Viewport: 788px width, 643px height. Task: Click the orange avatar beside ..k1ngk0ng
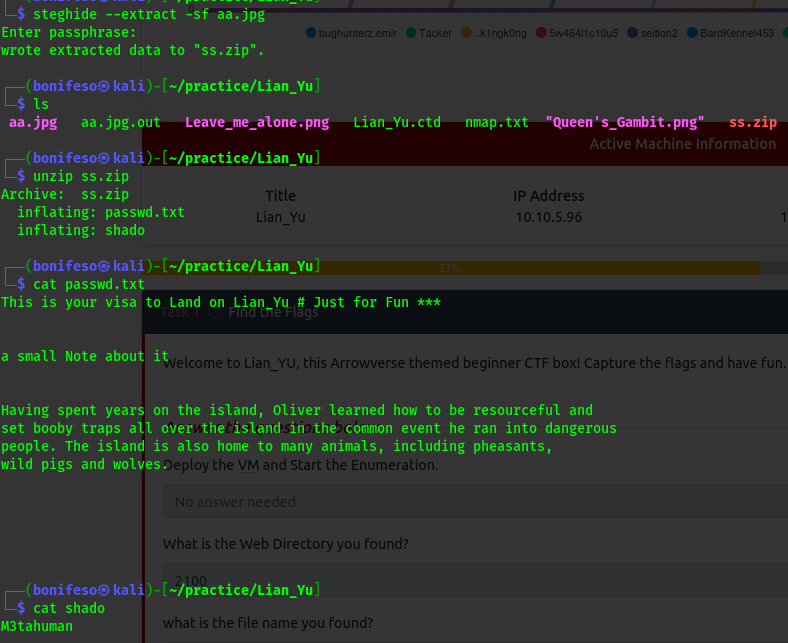[466, 33]
